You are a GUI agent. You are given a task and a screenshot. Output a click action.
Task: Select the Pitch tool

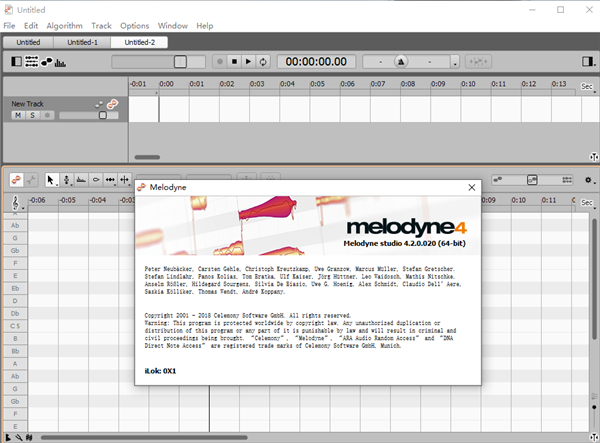pos(67,180)
